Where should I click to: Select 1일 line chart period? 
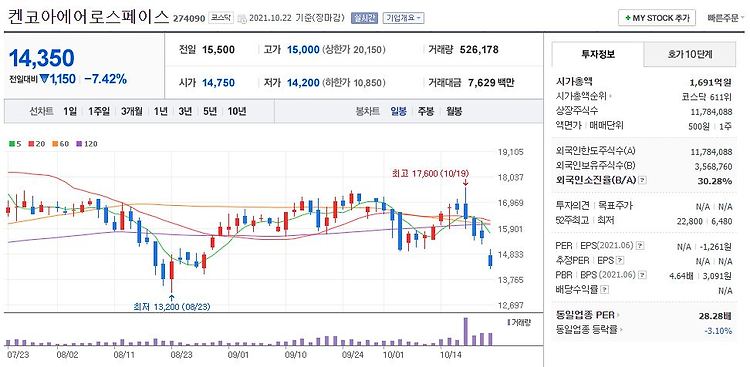(x=70, y=111)
